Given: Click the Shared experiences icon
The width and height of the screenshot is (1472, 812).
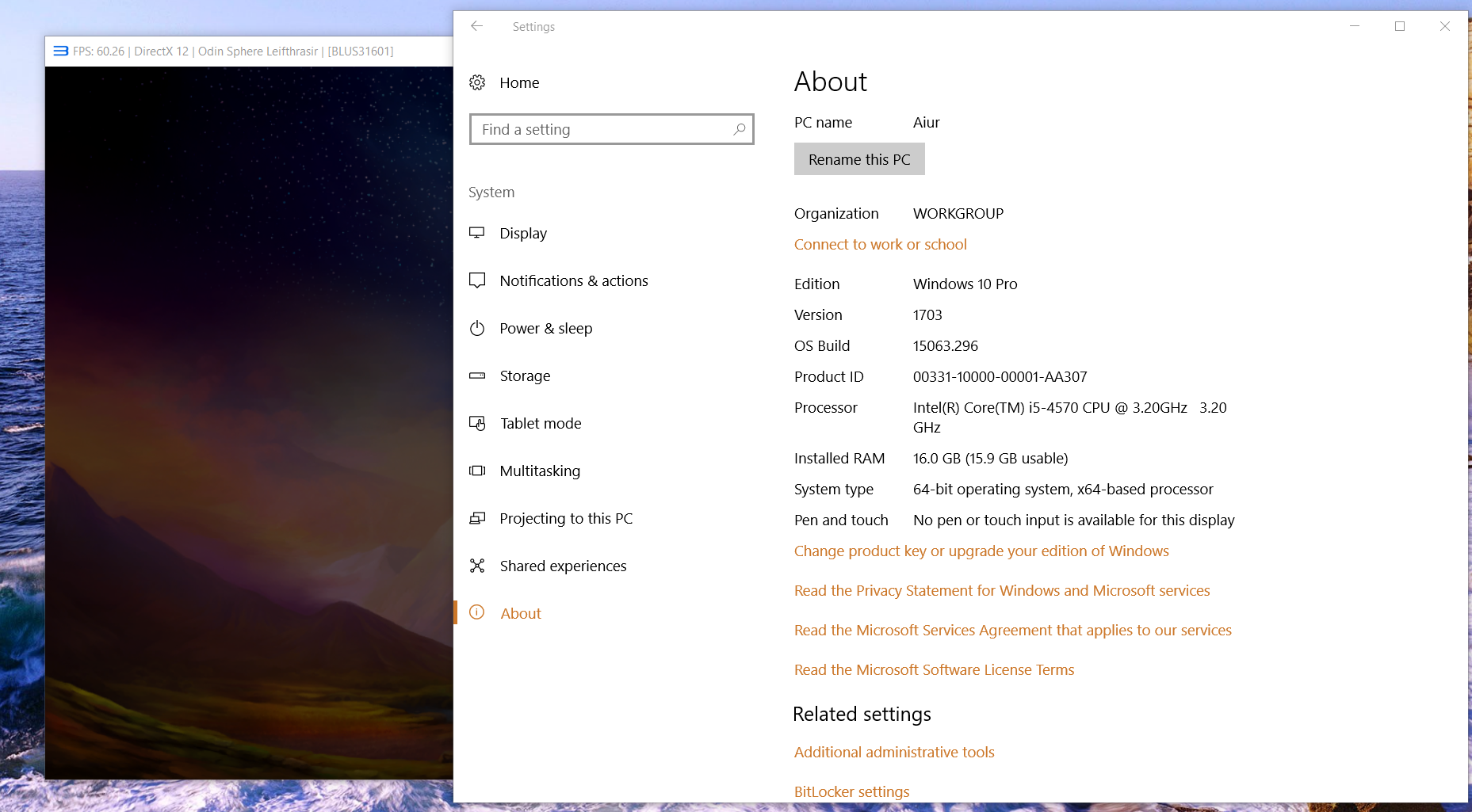Looking at the screenshot, I should pyautogui.click(x=477, y=566).
